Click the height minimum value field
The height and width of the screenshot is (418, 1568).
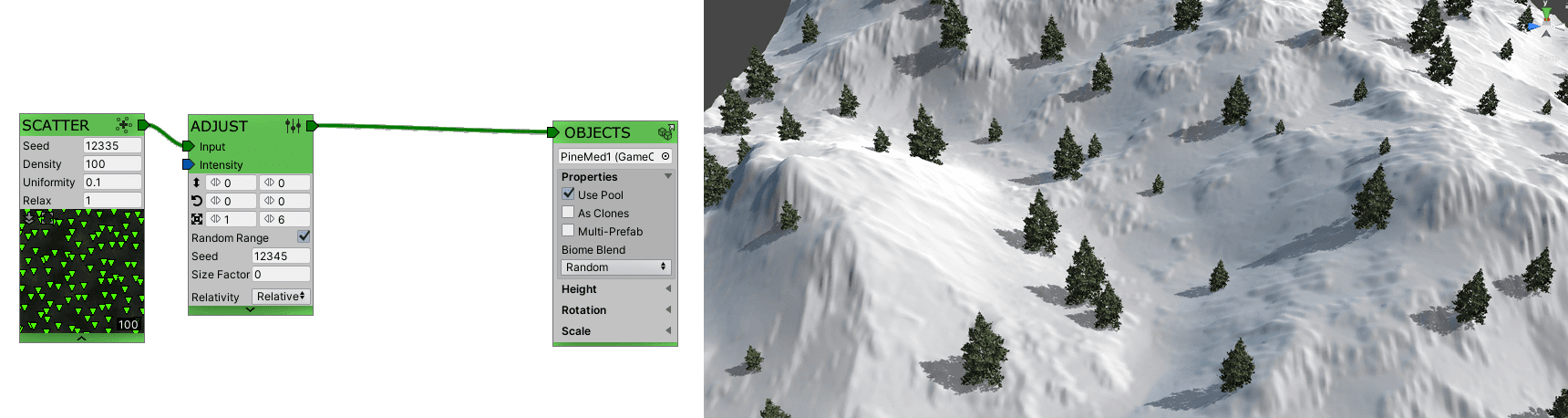point(232,183)
